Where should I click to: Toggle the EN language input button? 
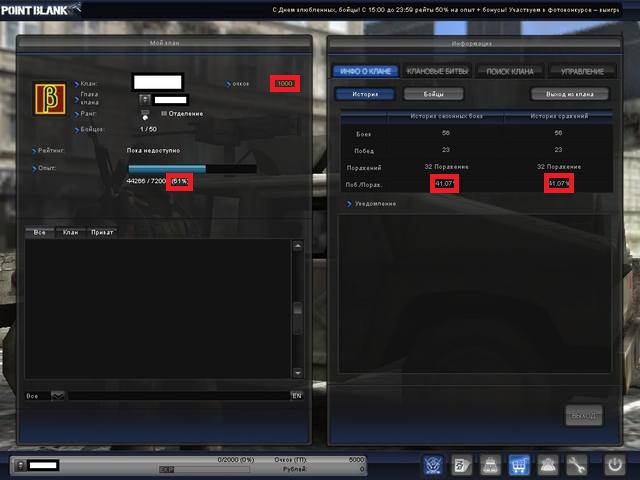coord(296,396)
